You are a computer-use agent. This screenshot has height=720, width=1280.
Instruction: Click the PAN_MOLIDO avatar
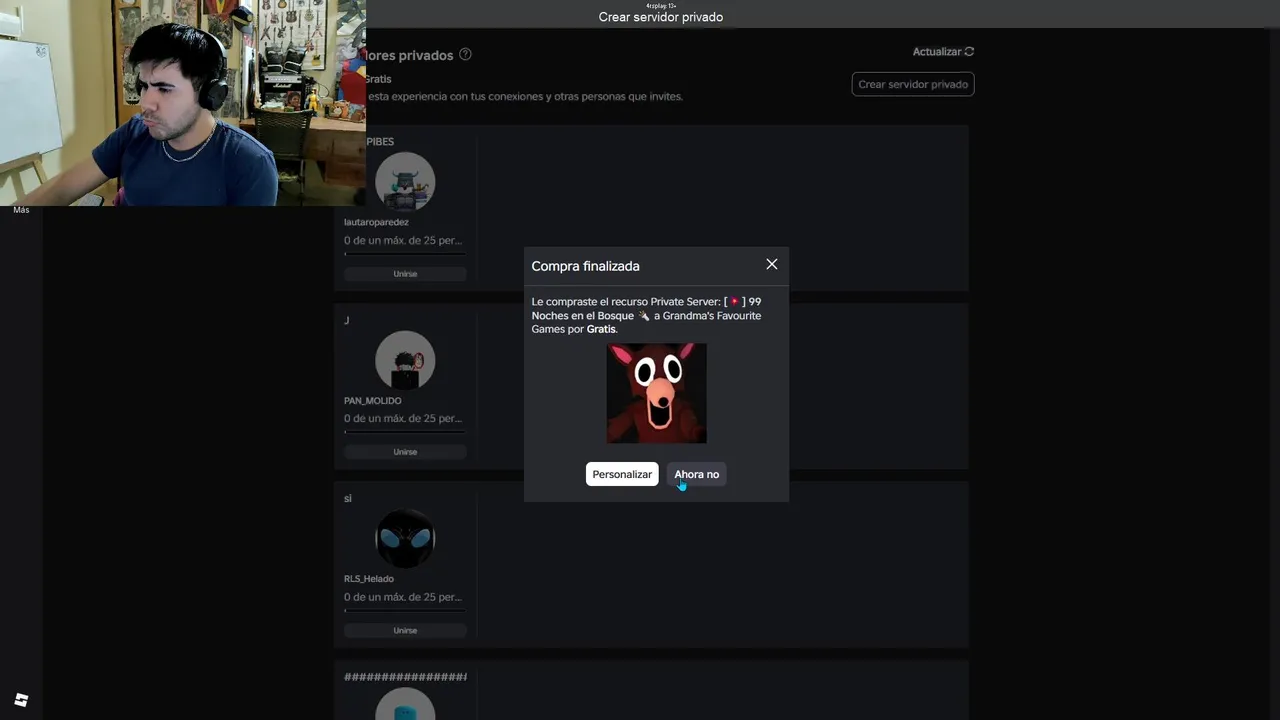[x=405, y=360]
